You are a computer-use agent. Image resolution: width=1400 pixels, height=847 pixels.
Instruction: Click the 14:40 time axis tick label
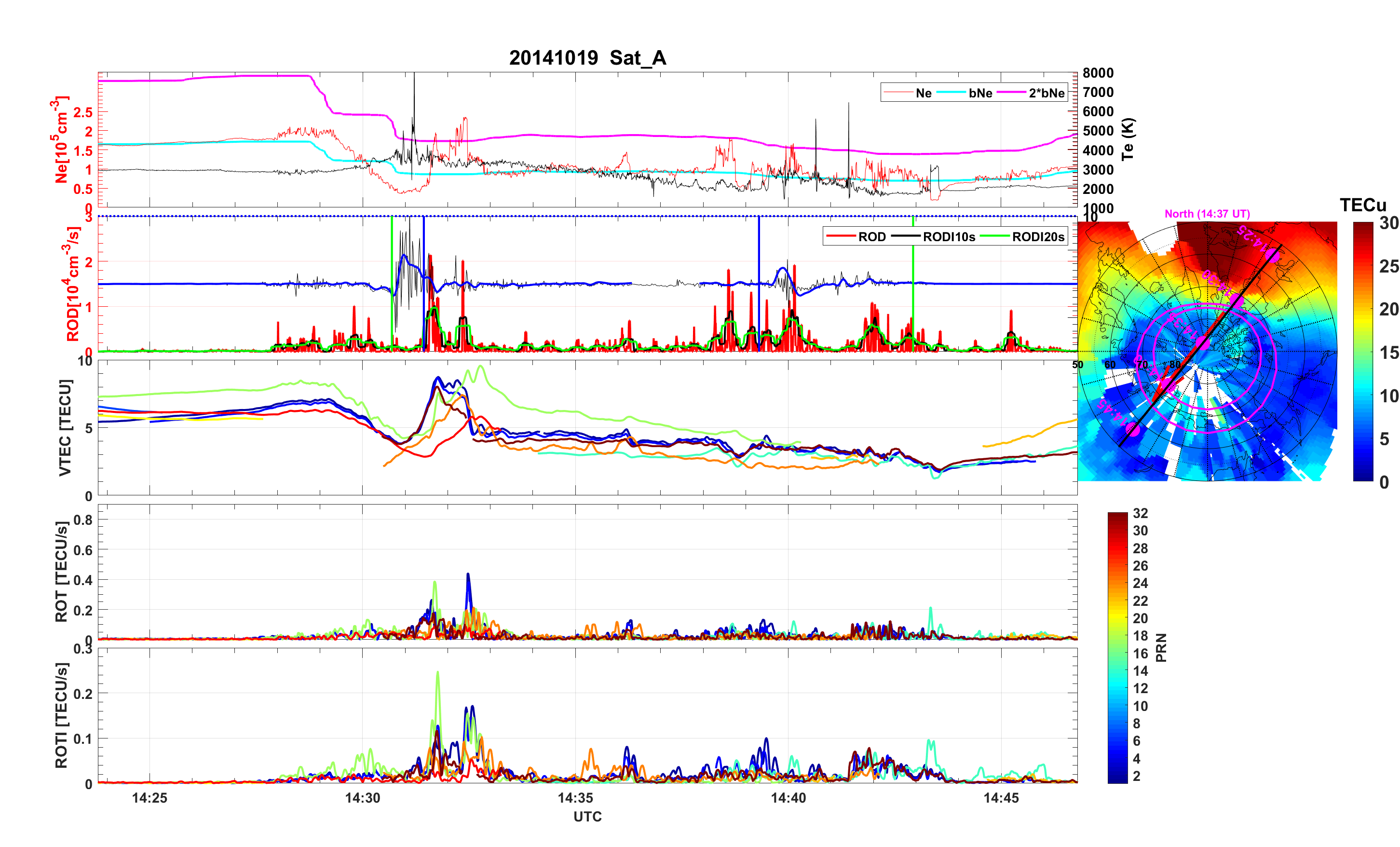click(x=788, y=797)
